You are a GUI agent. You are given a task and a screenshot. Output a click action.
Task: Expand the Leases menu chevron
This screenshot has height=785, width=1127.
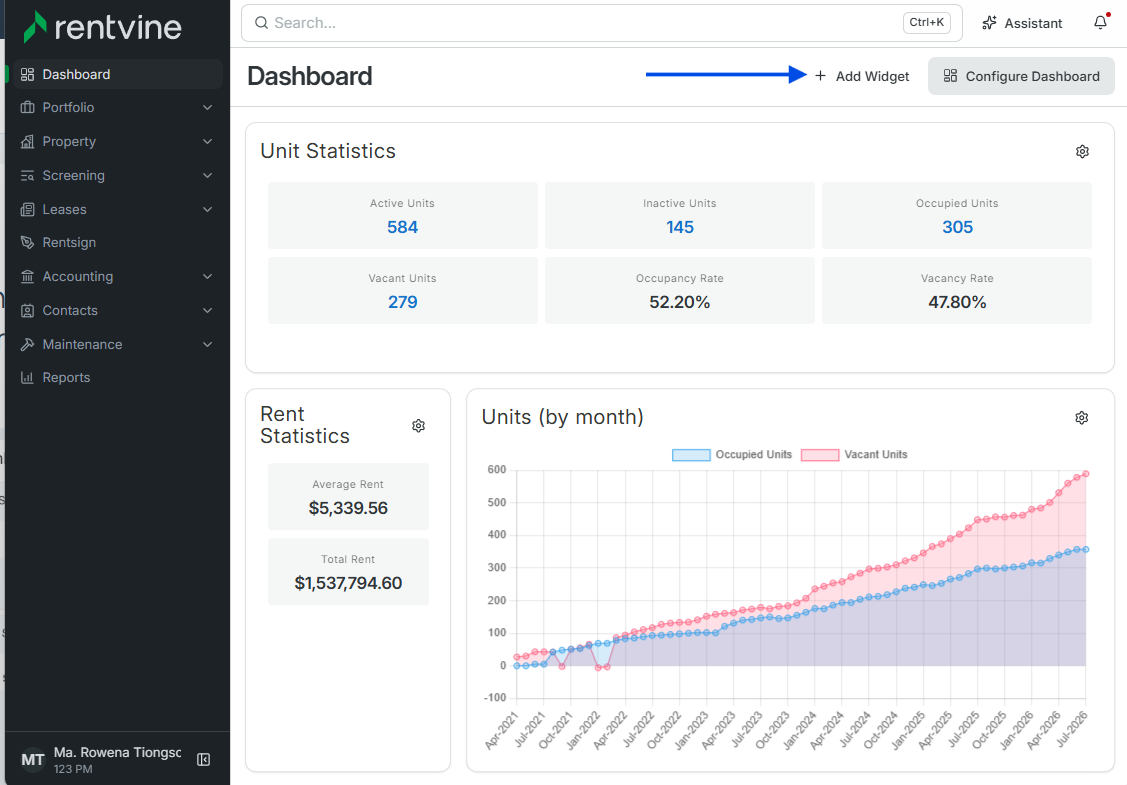pos(208,209)
